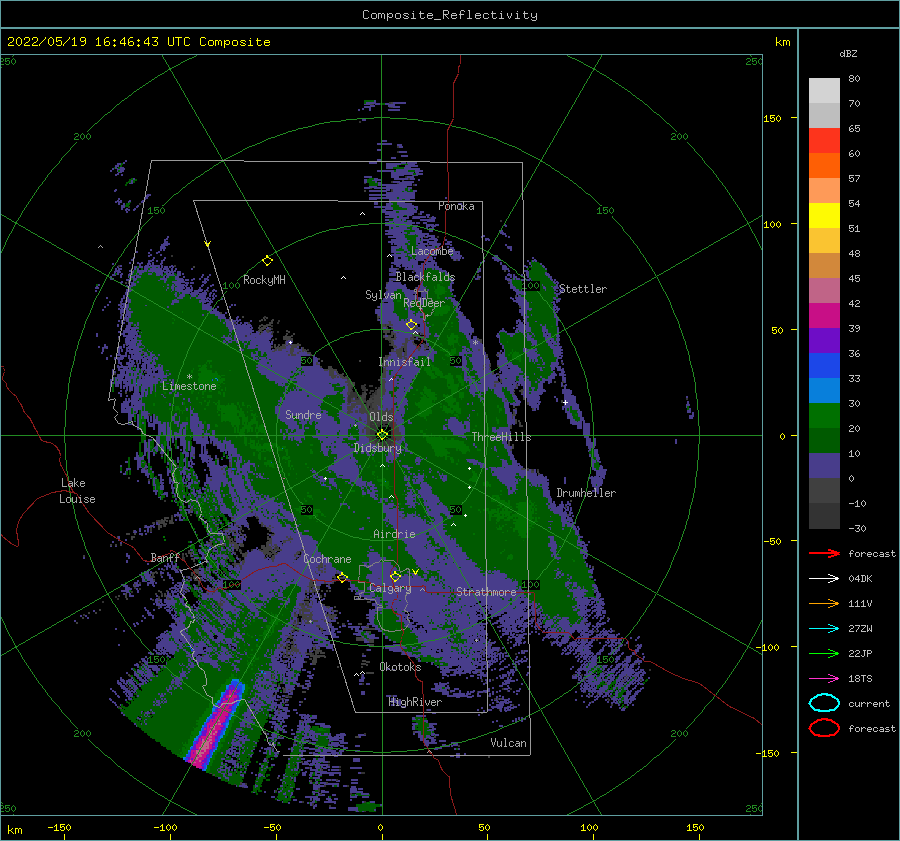Pick the magenta 39-42 dBZ swatch
This screenshot has width=900, height=841.
(x=824, y=316)
